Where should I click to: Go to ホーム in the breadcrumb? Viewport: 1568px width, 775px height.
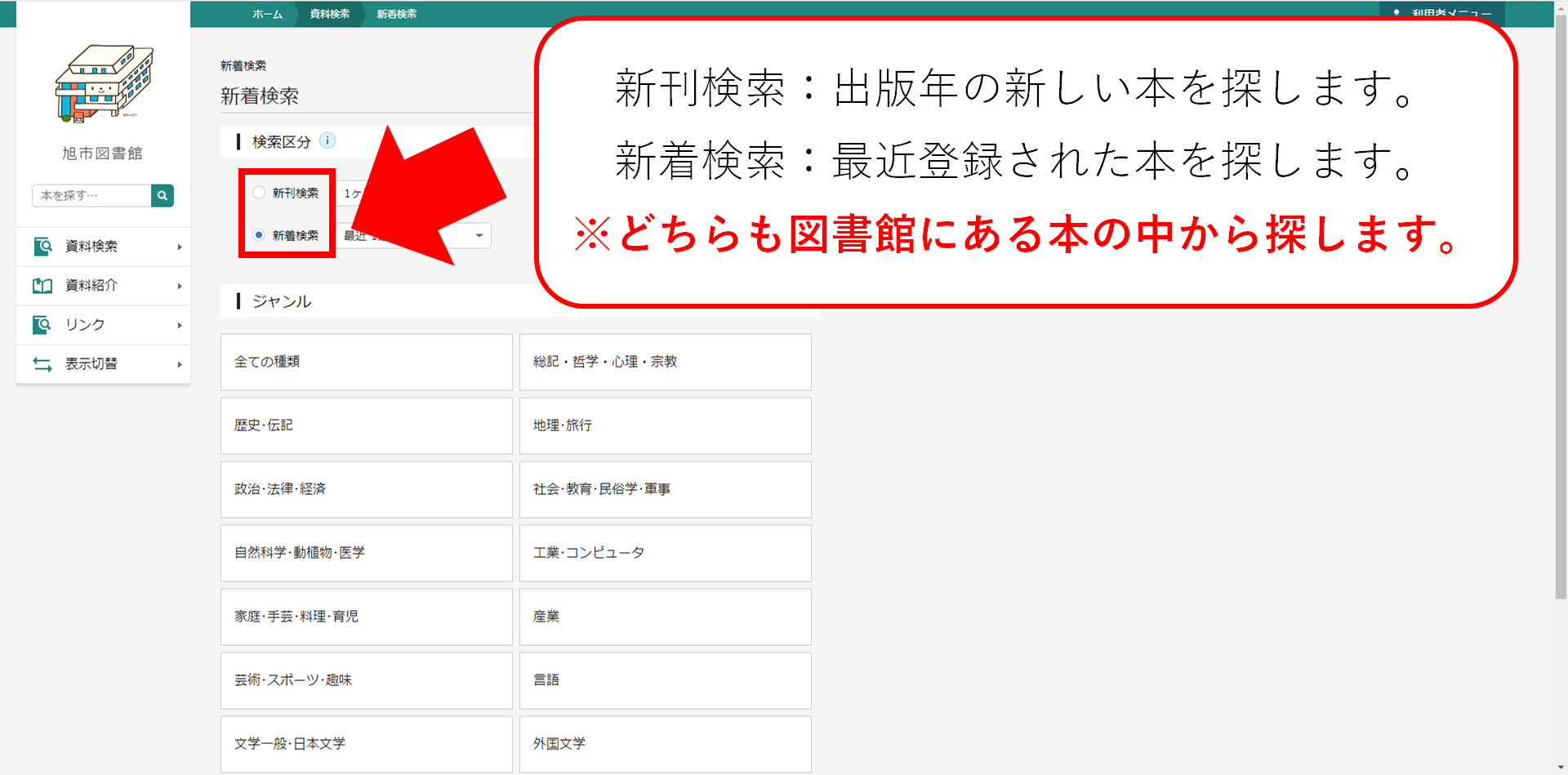click(x=267, y=14)
